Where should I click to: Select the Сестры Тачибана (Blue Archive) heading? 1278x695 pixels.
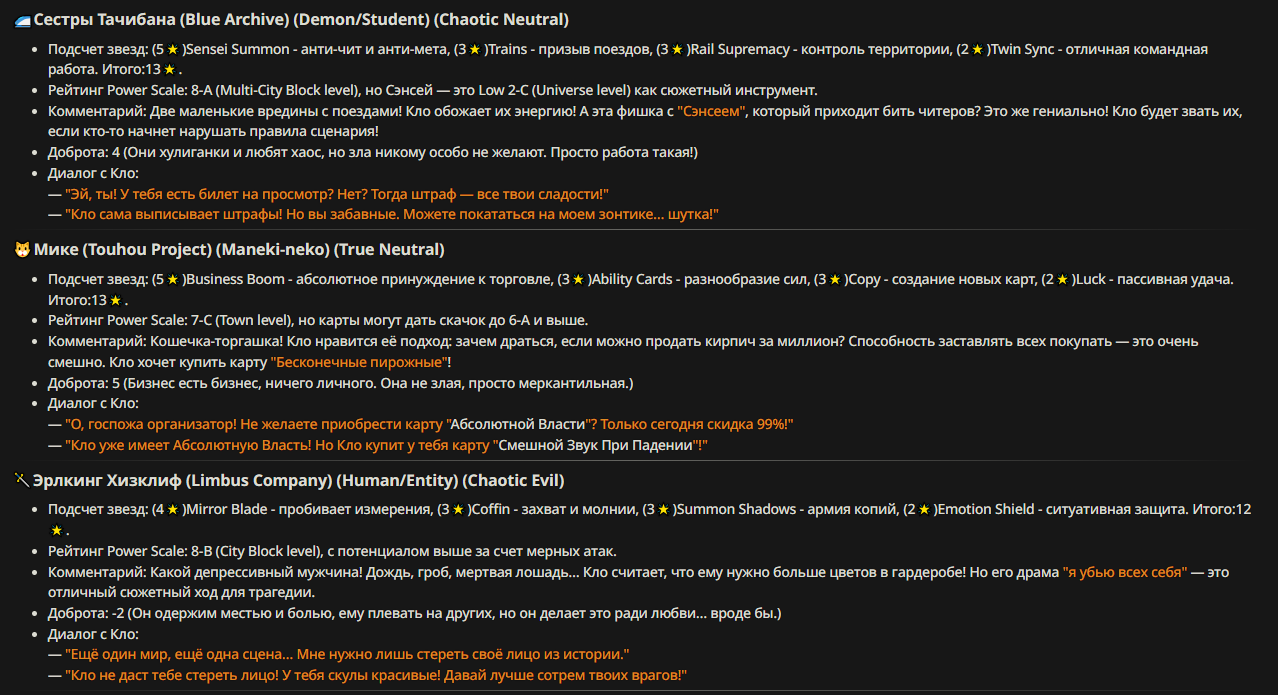click(301, 19)
